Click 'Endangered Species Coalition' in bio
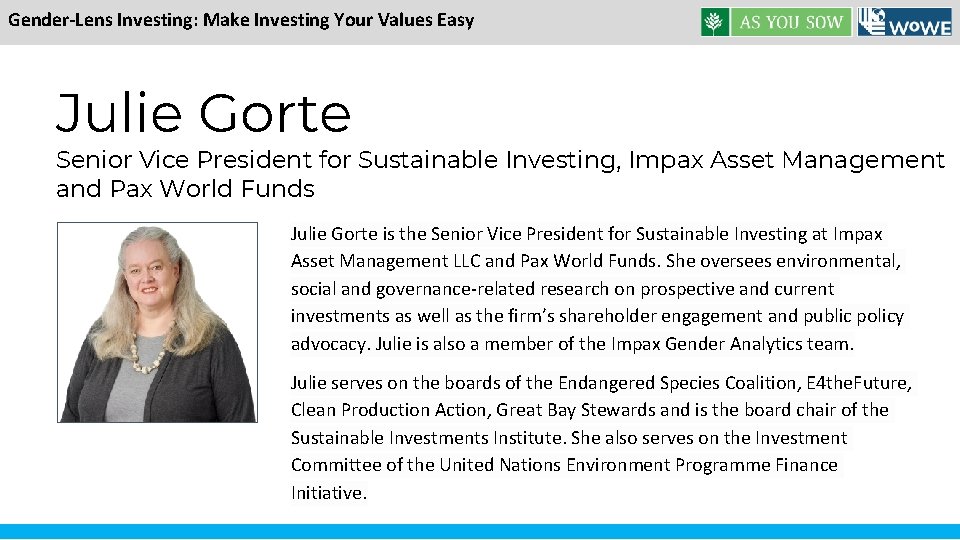The height and width of the screenshot is (540, 960). [x=678, y=383]
